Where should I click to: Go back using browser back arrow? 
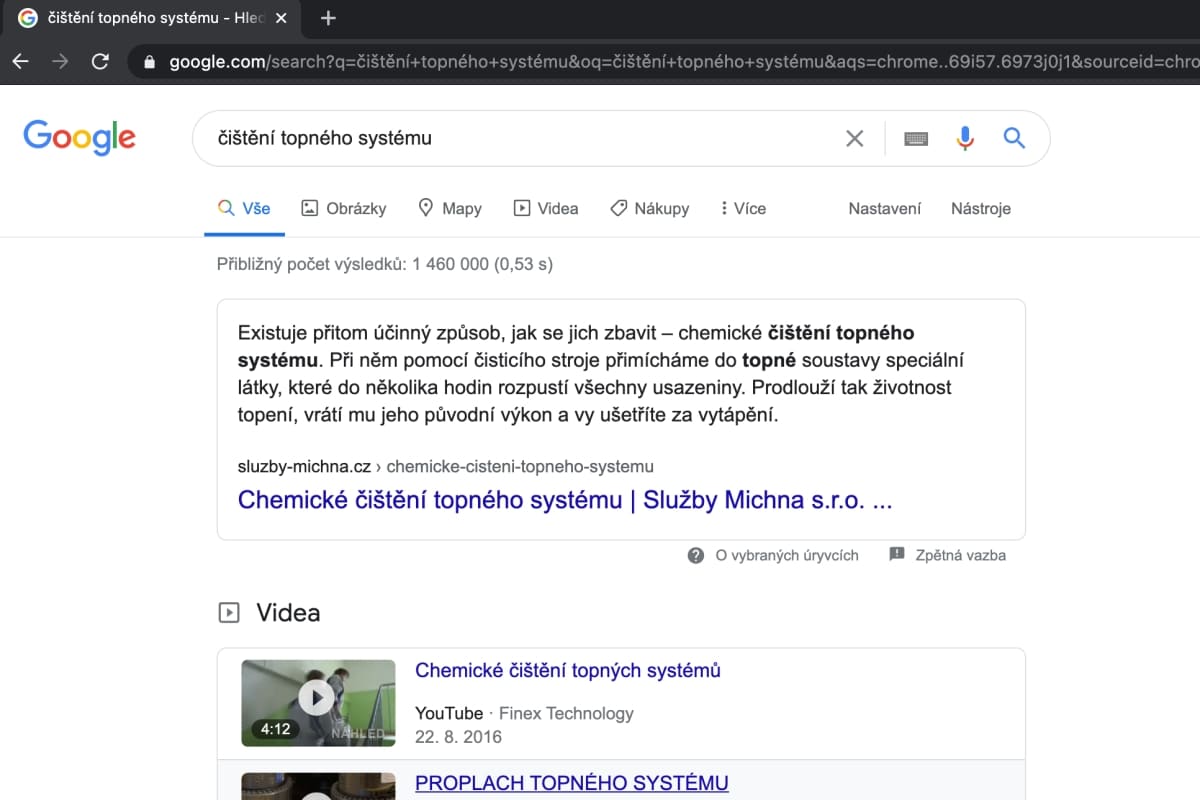[21, 62]
